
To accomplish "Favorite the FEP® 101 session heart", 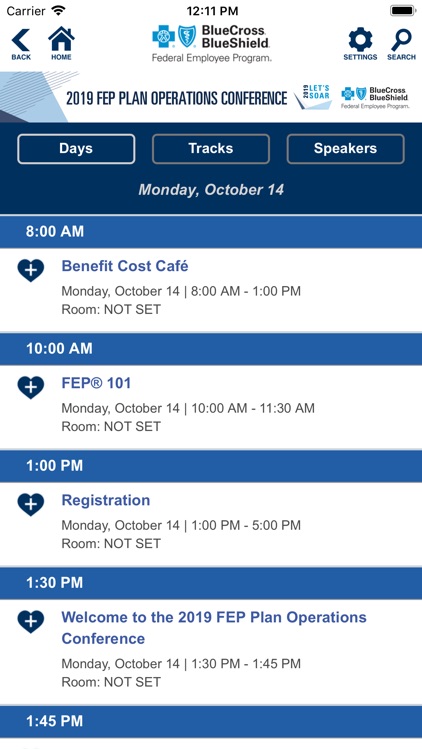I will click(x=31, y=387).
